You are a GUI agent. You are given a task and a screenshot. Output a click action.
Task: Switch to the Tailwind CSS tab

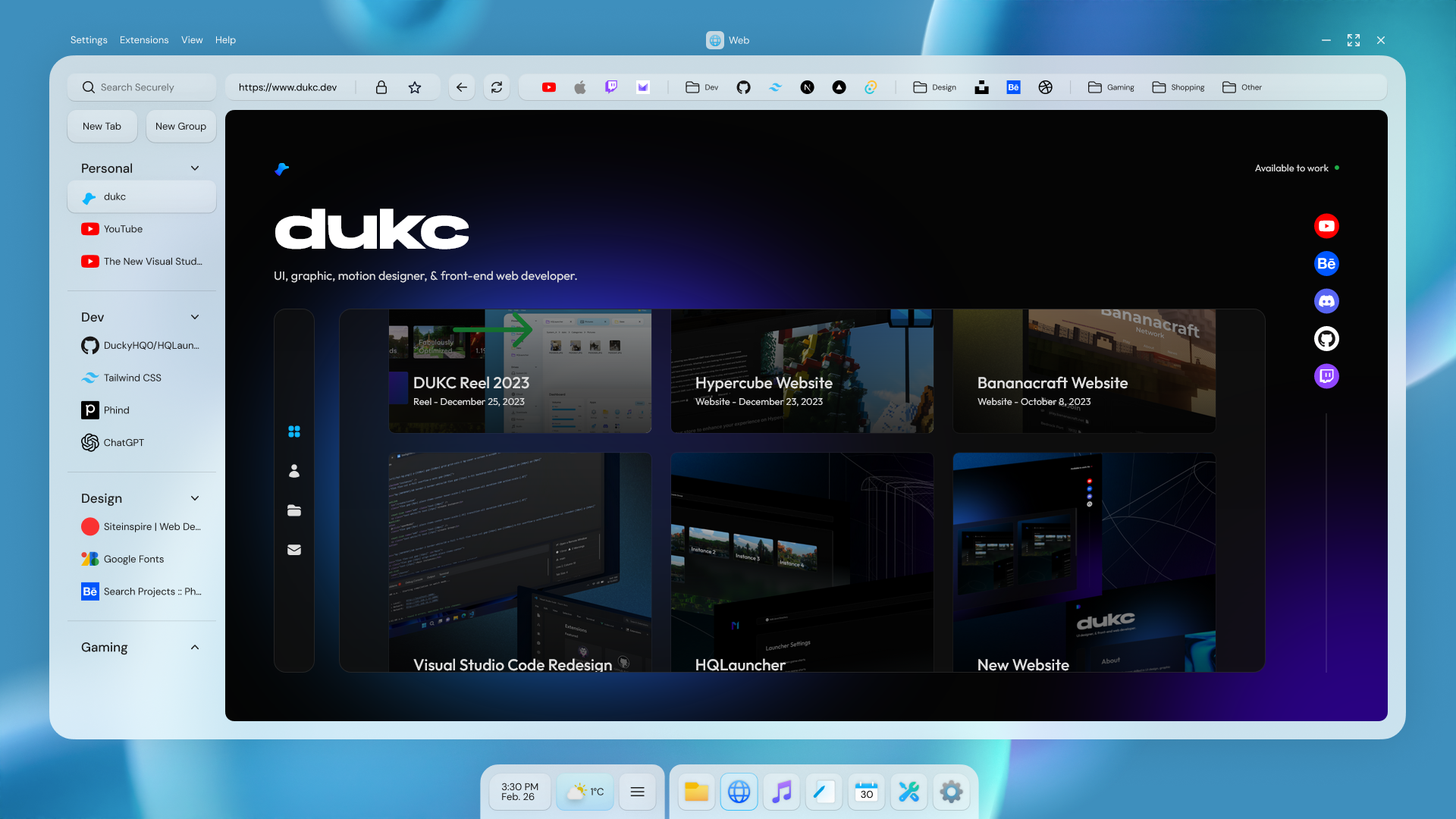142,378
